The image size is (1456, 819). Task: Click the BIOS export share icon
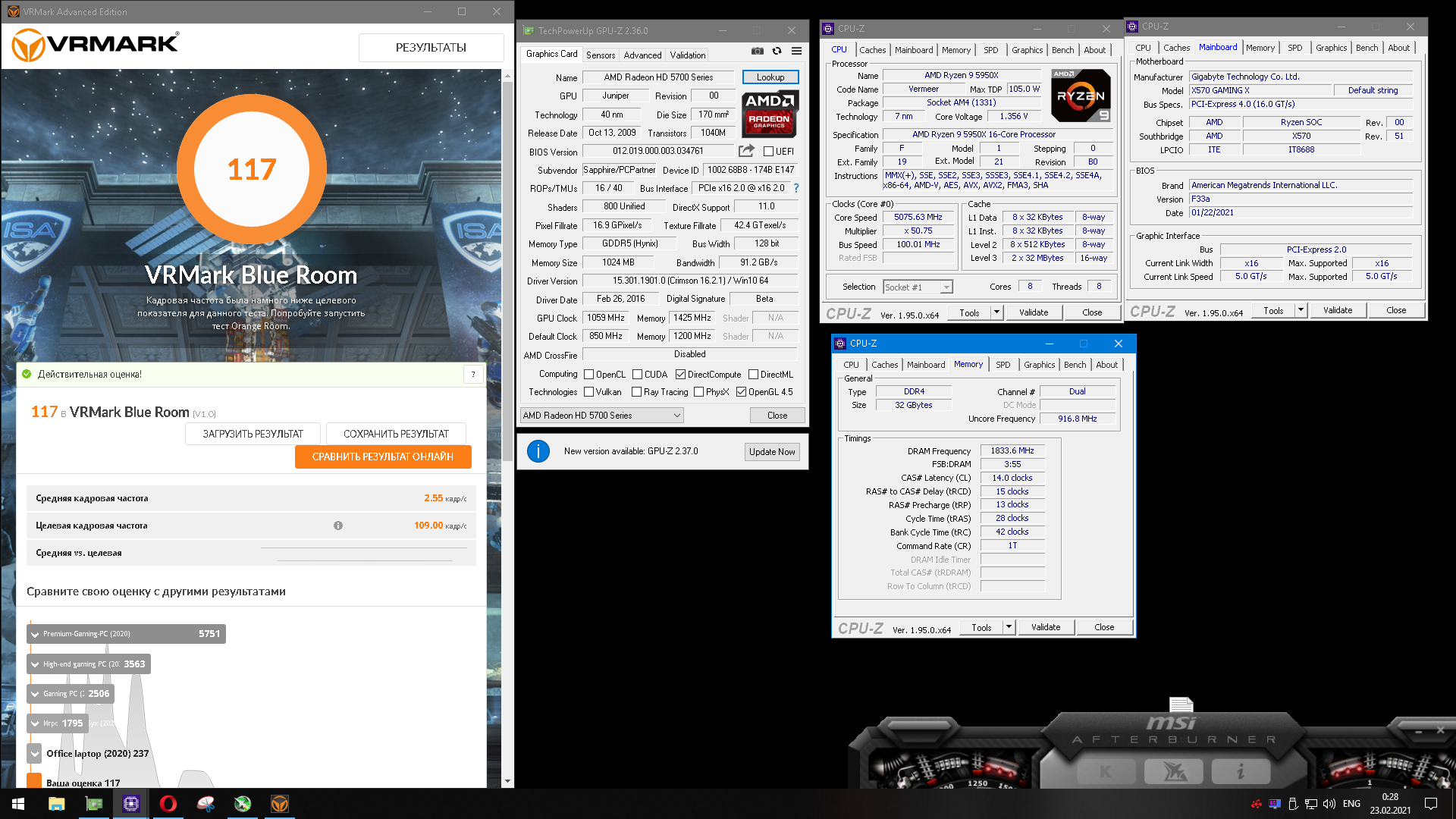[746, 151]
